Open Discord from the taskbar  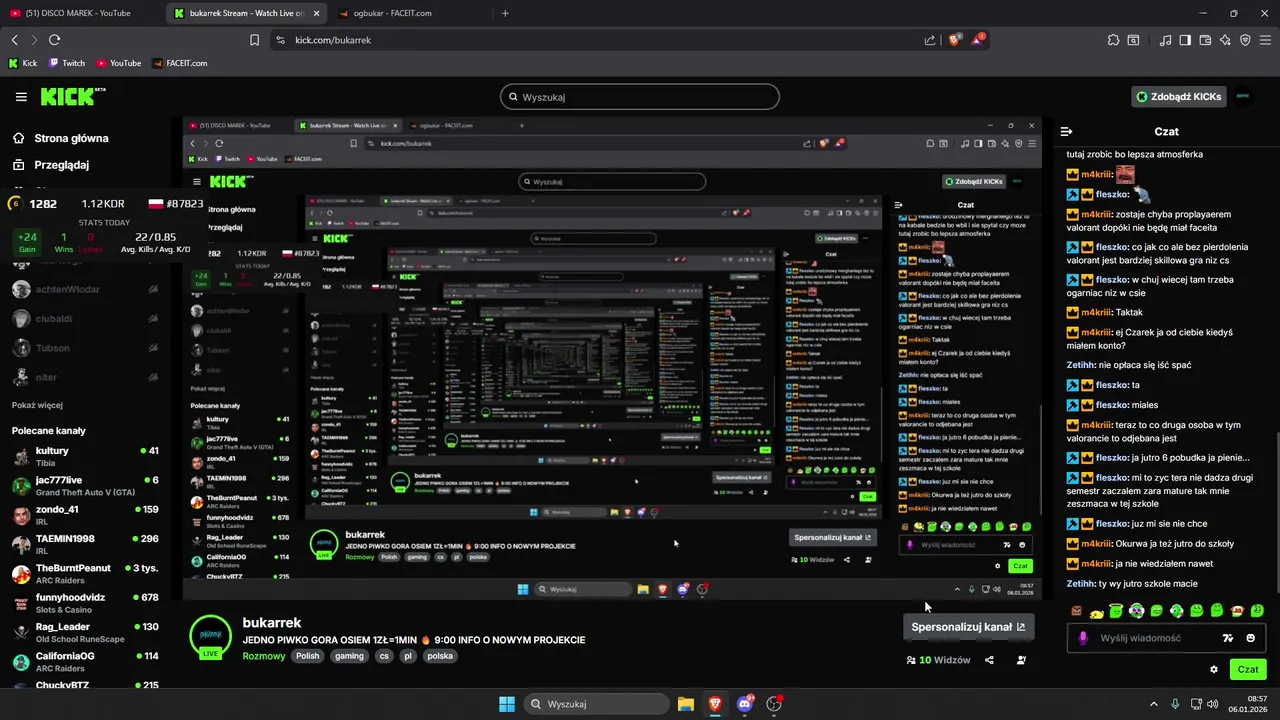click(744, 704)
